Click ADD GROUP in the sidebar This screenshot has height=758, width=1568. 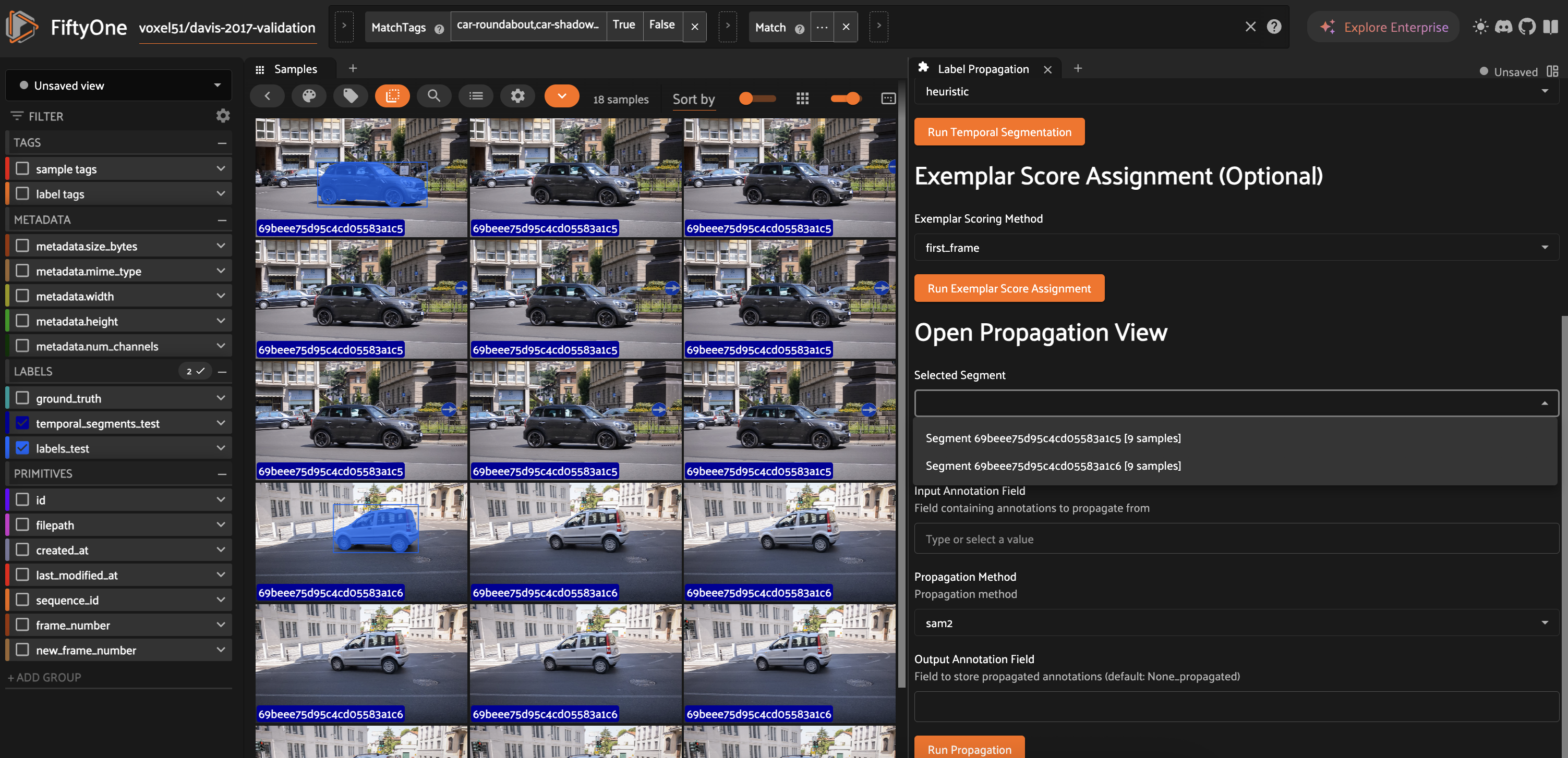(x=44, y=677)
